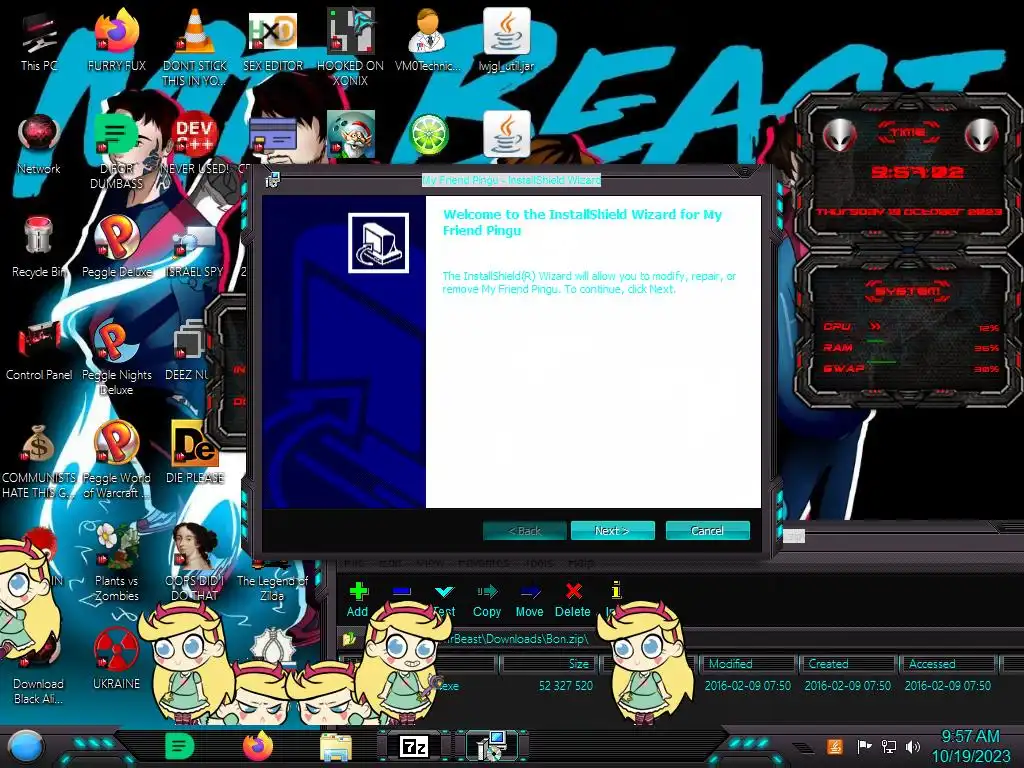Select the 52 327 520 size cell
This screenshot has width=1024, height=768.
click(566, 686)
